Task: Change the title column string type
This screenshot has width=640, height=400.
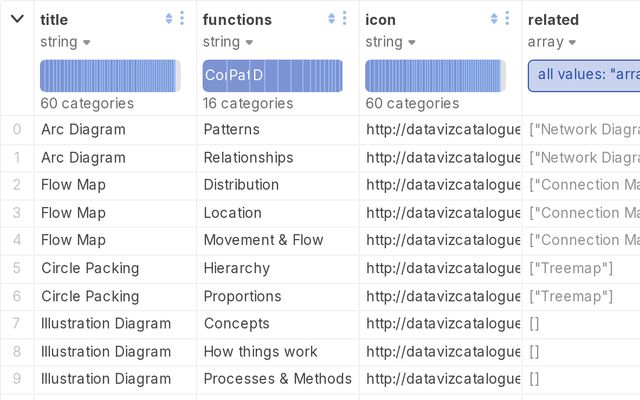Action: (x=65, y=42)
